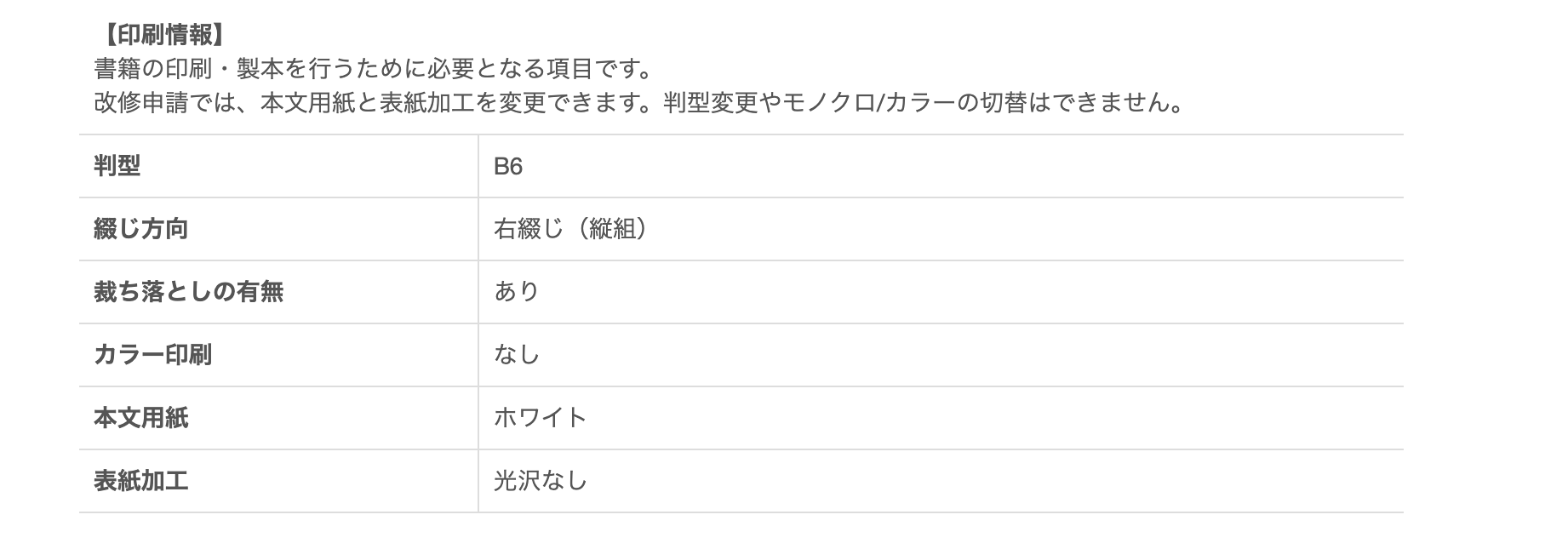Click the 【印刷情報】 section heading
The image size is (1568, 549).
pyautogui.click(x=161, y=34)
